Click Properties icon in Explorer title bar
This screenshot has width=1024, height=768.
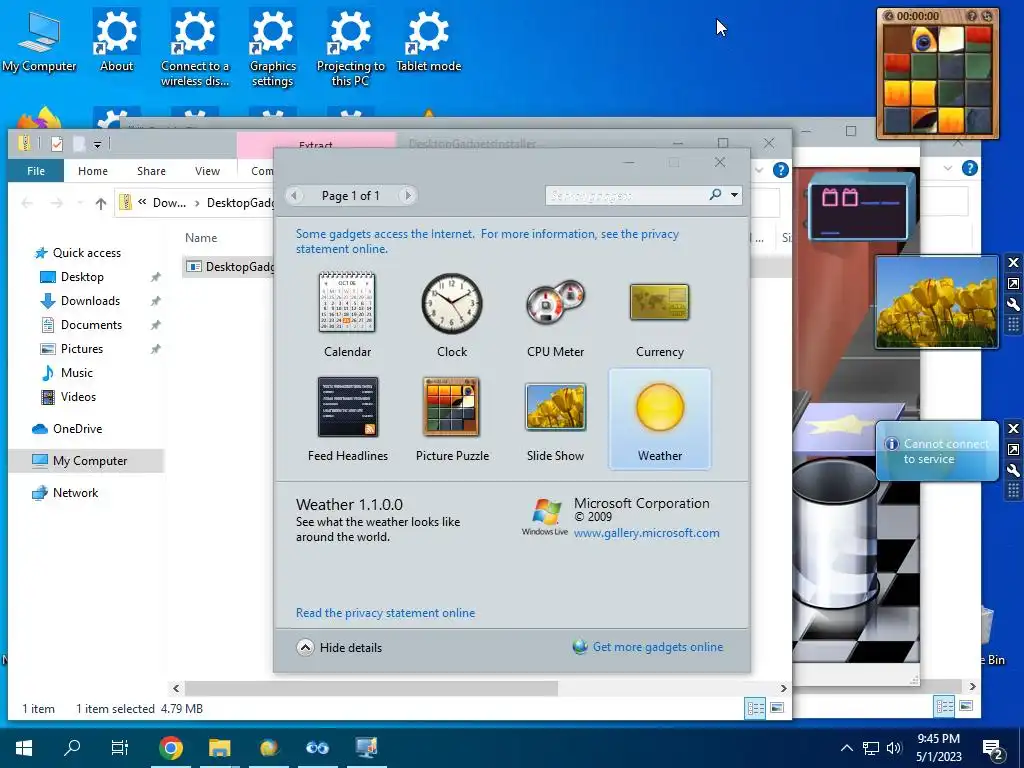click(57, 144)
